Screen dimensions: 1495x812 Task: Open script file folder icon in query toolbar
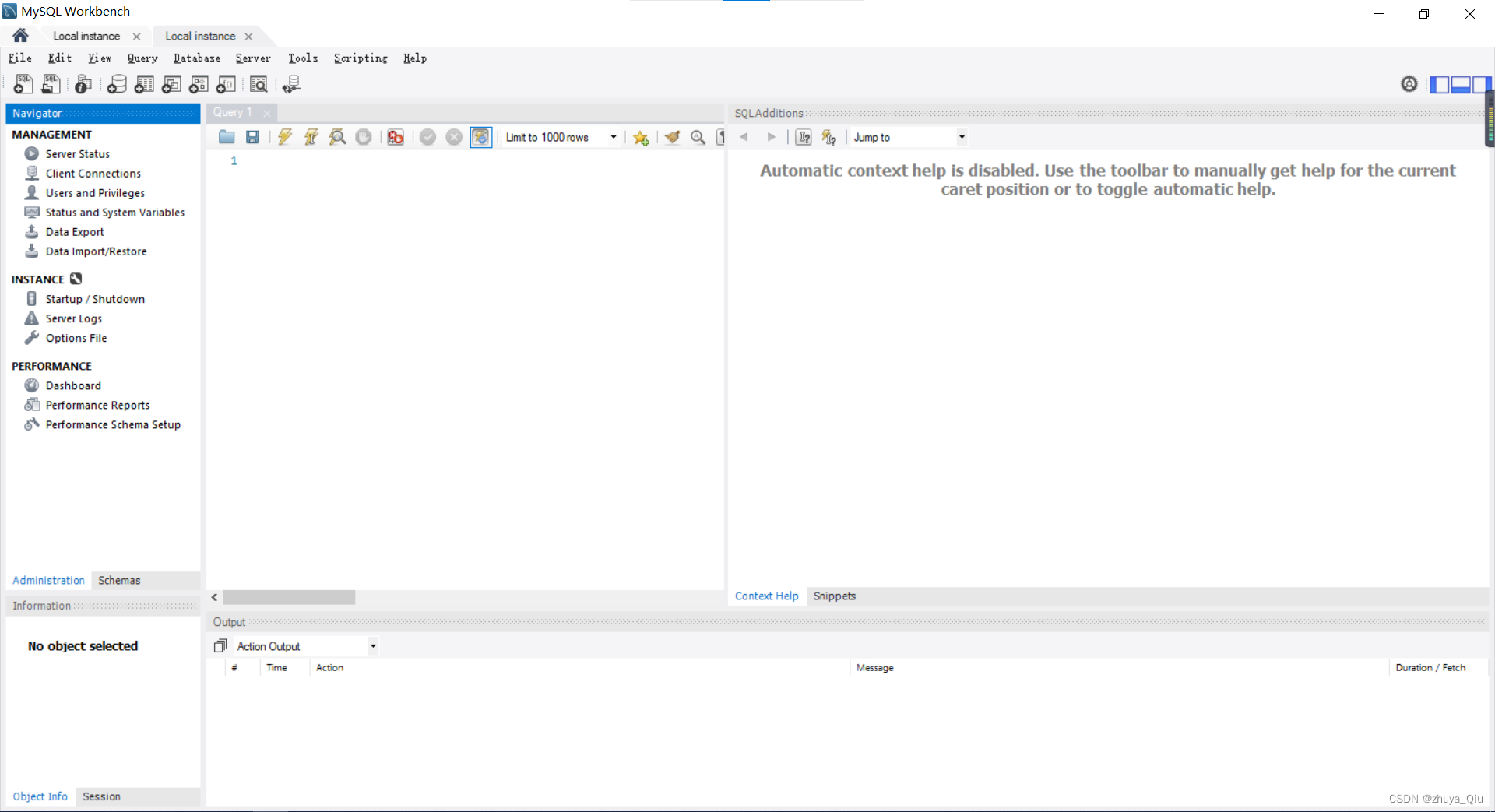[x=227, y=137]
